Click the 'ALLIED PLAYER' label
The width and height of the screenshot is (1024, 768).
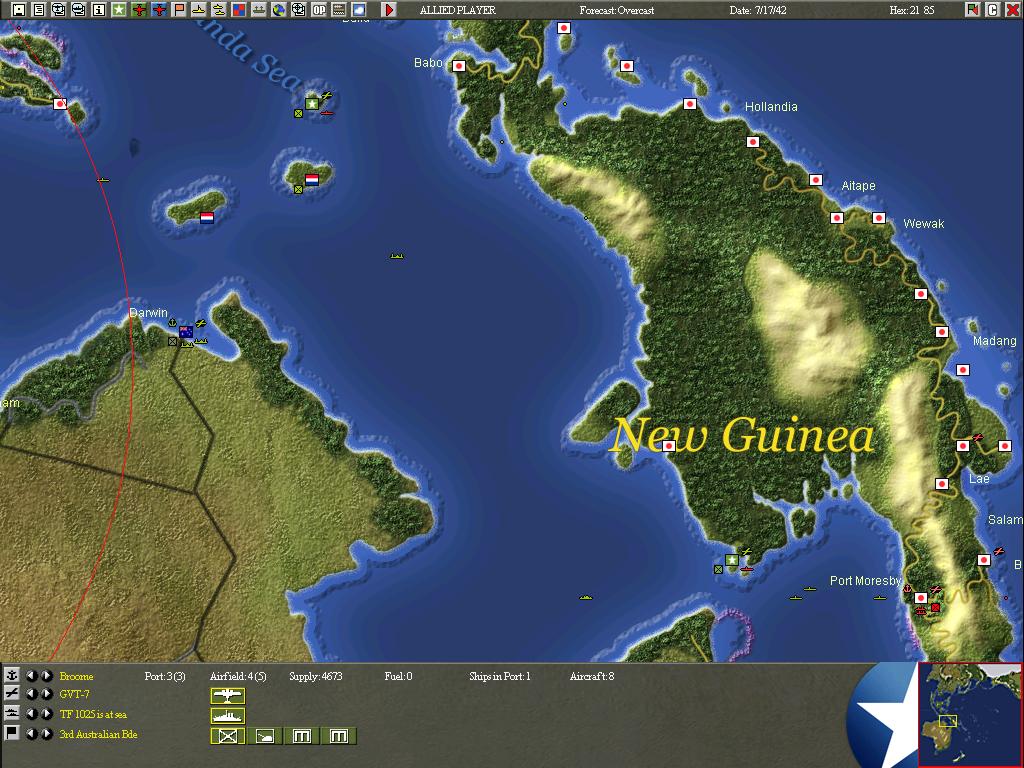click(457, 10)
